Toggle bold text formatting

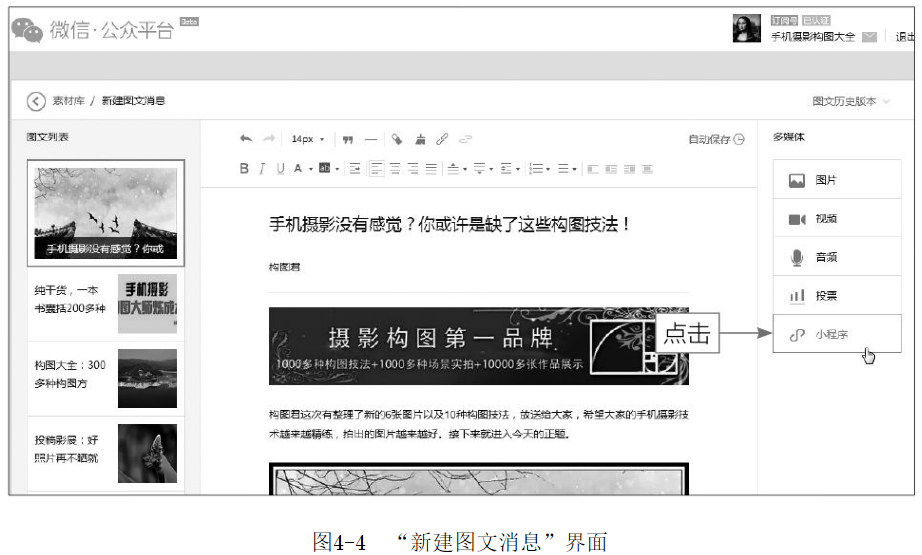[x=244, y=169]
